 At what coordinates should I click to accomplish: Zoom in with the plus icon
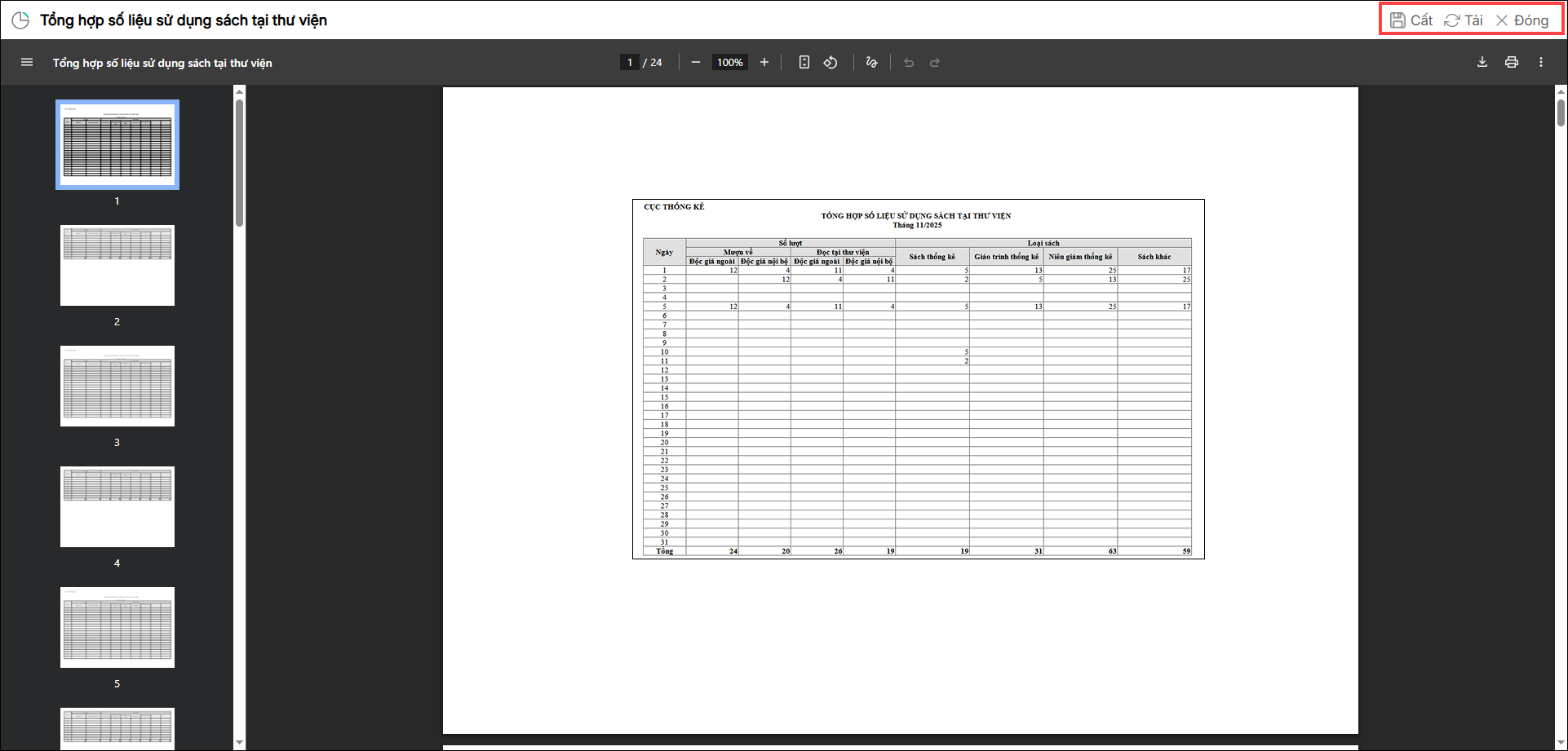click(764, 63)
